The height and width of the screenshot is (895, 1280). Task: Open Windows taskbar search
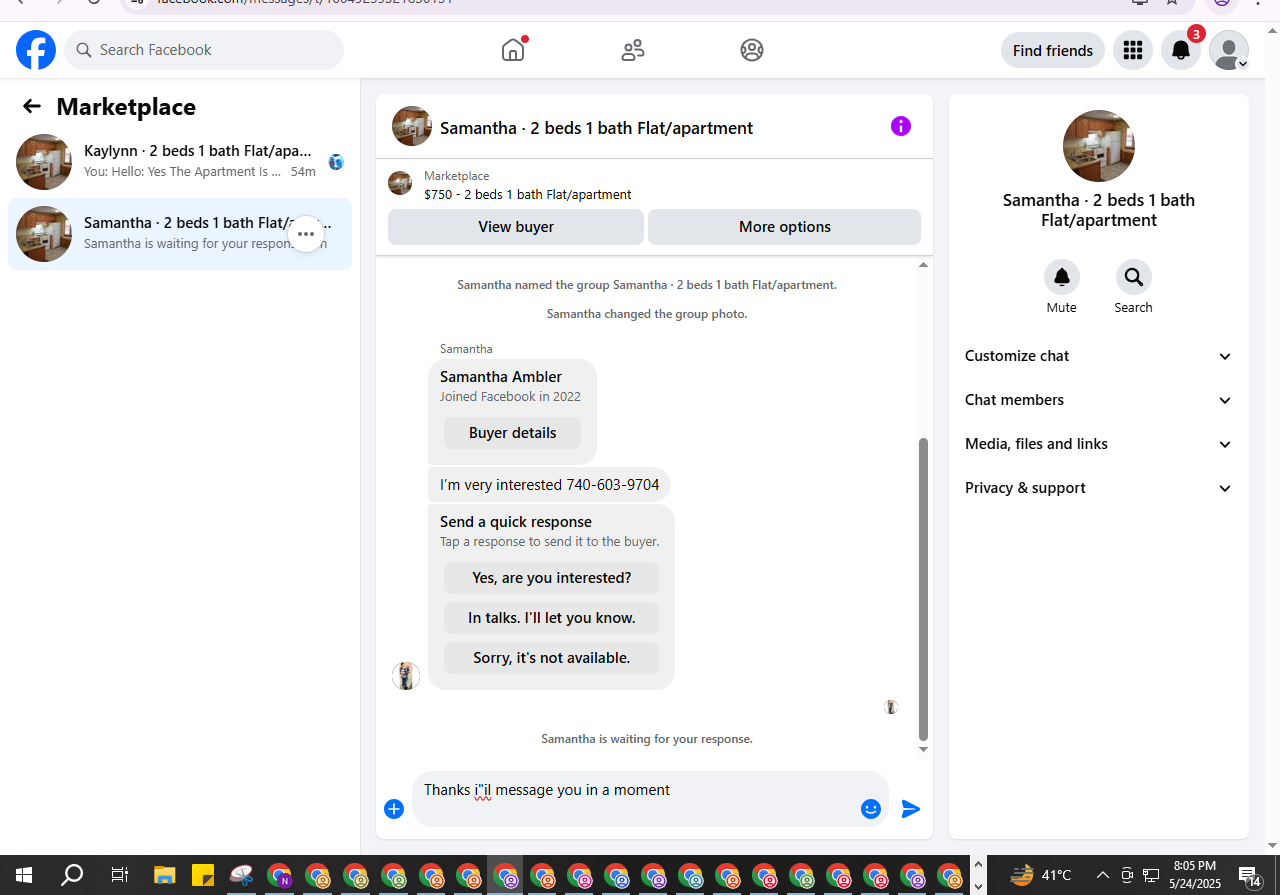point(72,876)
